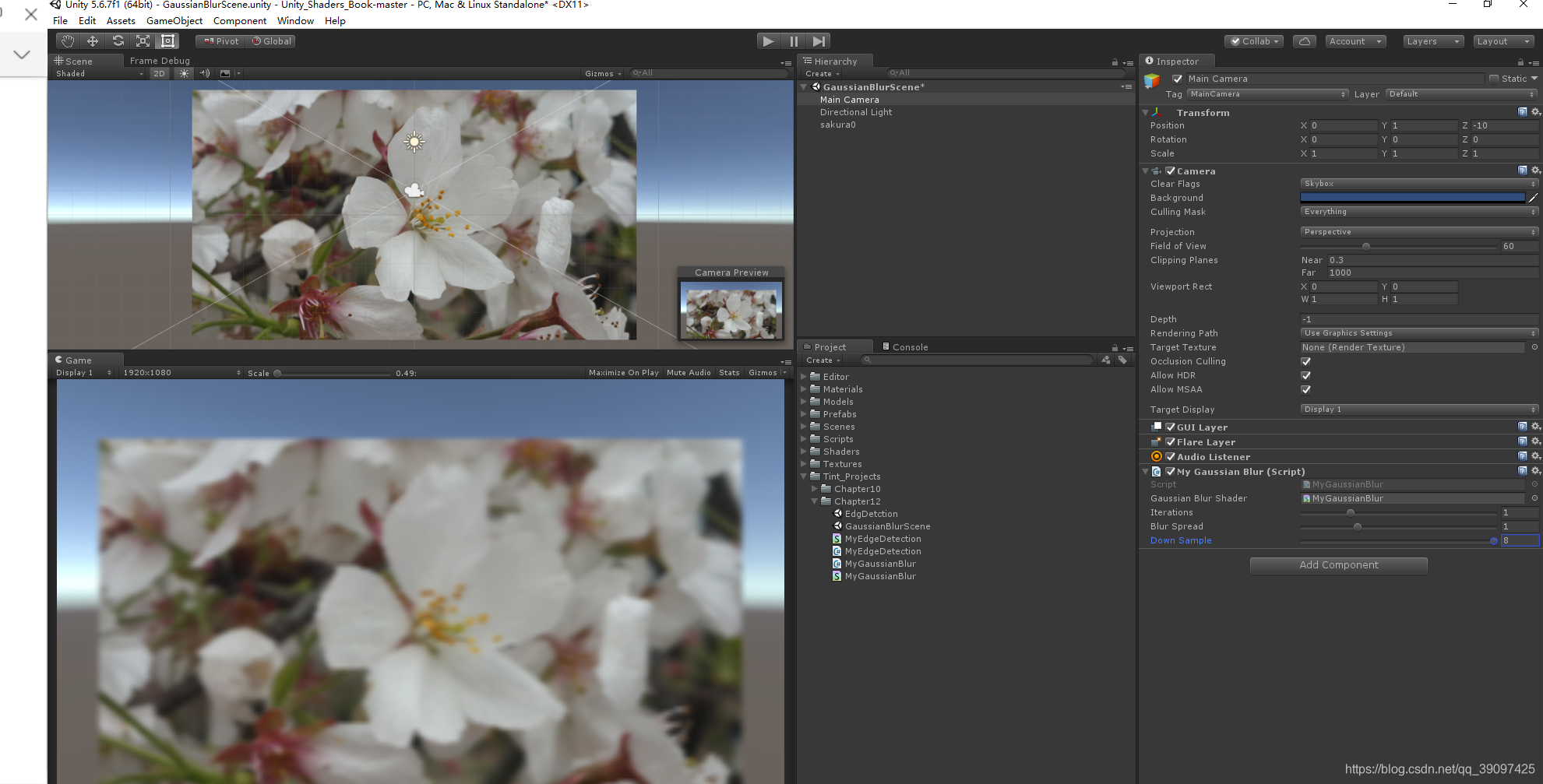
Task: Open the Assets menu
Action: 121,21
